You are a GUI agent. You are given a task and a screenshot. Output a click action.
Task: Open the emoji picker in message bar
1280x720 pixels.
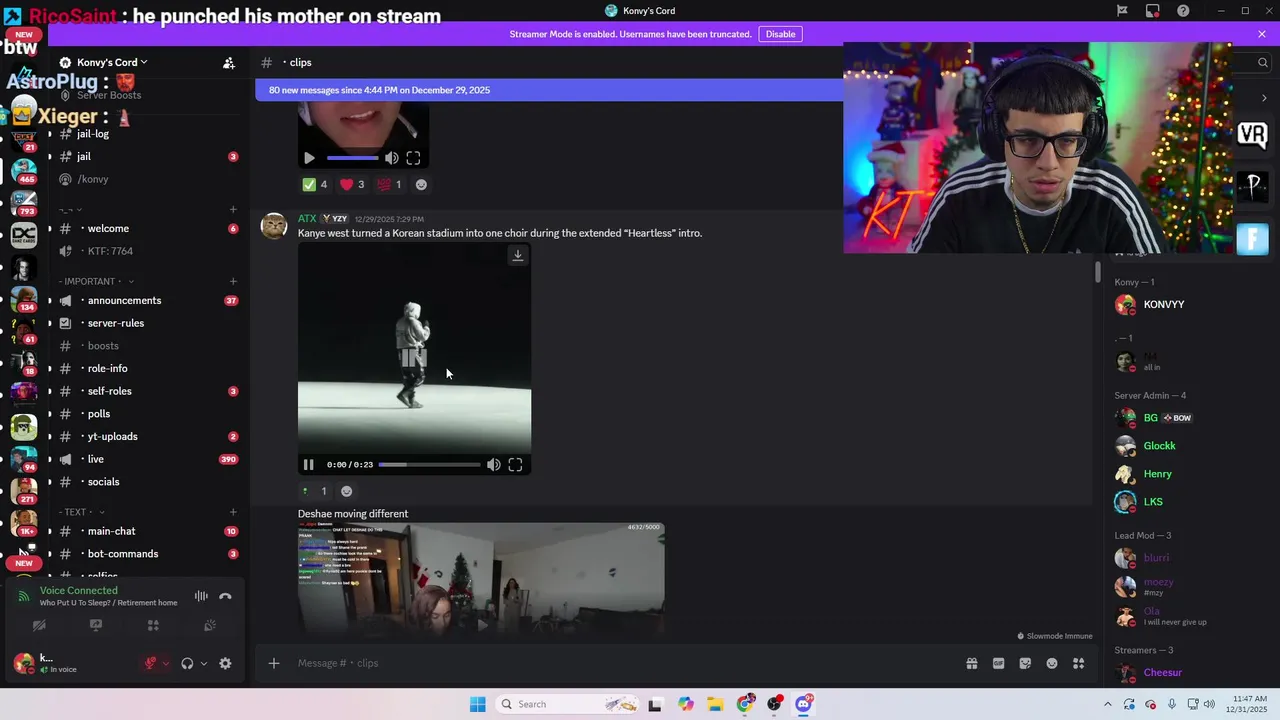point(1052,663)
